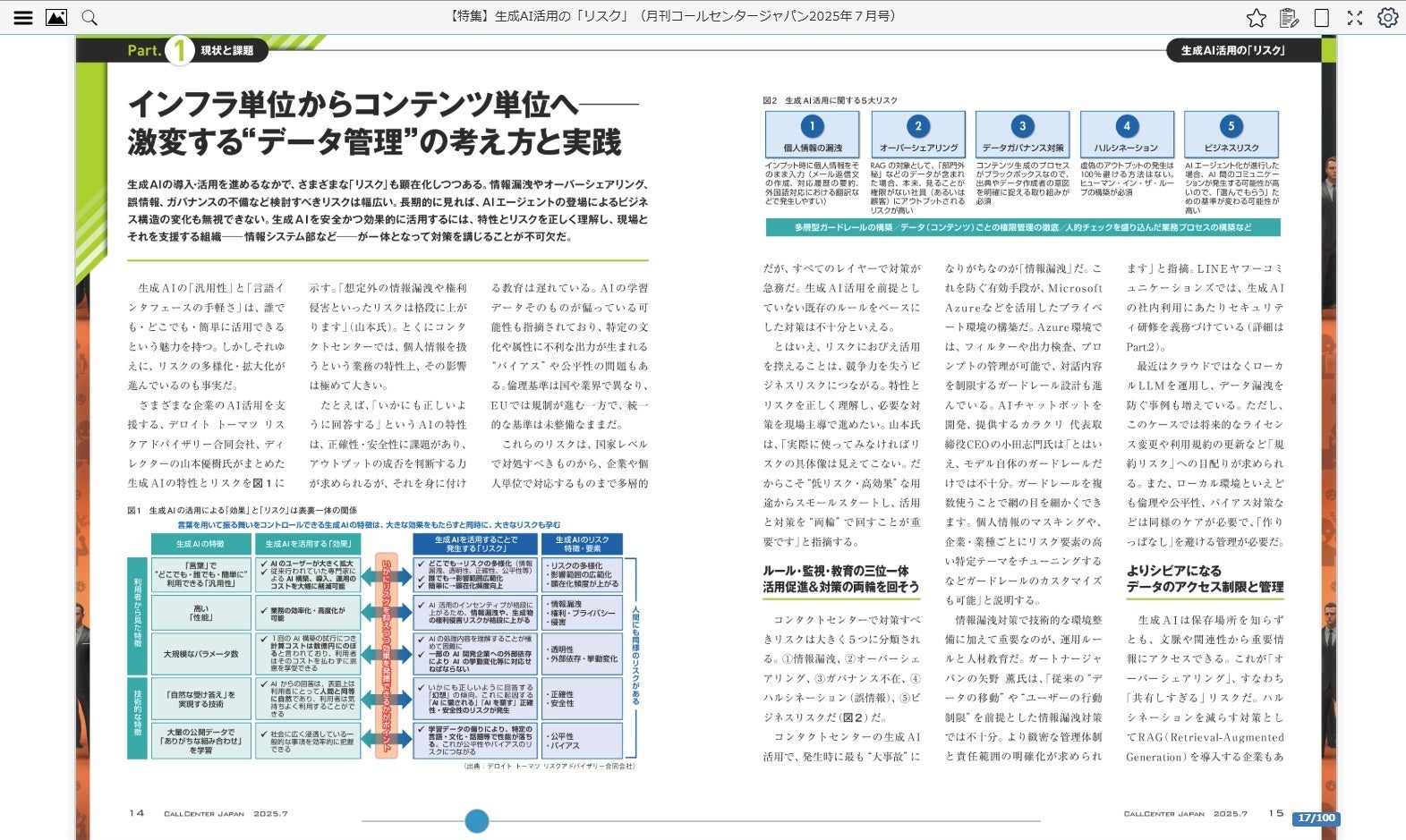1406x840 pixels.
Task: Open viewer settings gear
Action: coord(1387,17)
